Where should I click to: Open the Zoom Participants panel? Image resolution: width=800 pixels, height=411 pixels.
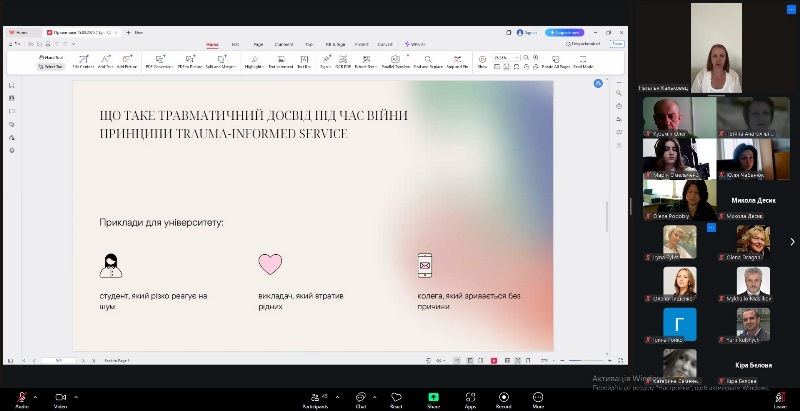pyautogui.click(x=317, y=398)
